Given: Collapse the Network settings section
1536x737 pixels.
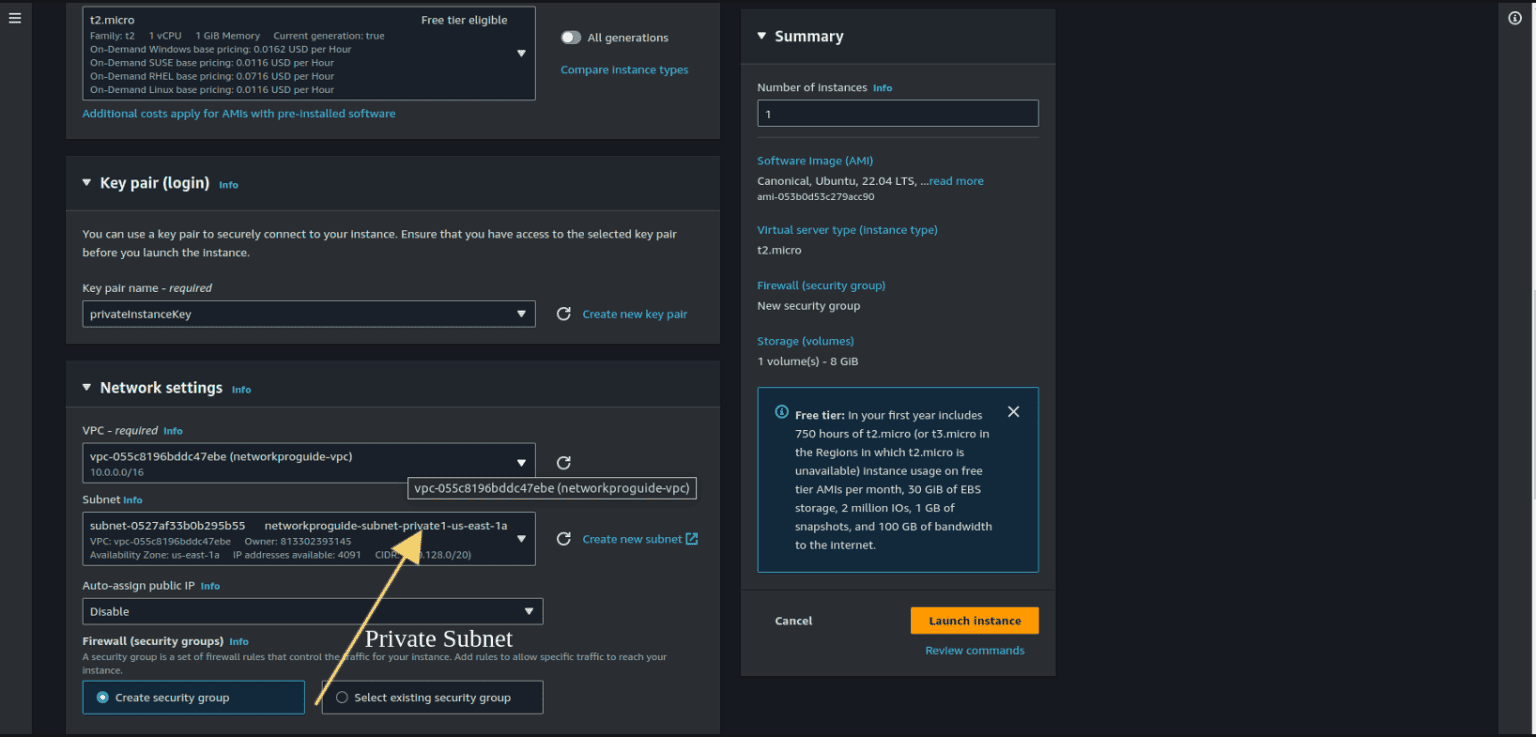Looking at the screenshot, I should click(x=86, y=388).
